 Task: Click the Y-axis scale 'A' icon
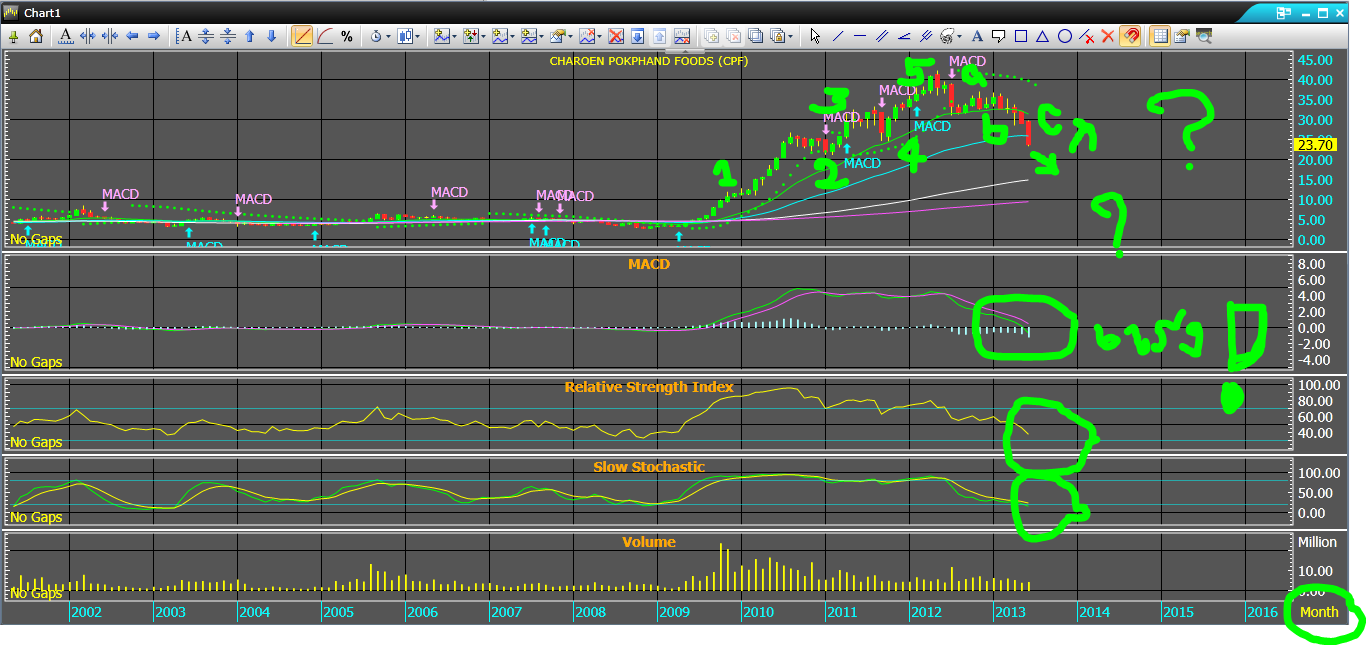184,36
